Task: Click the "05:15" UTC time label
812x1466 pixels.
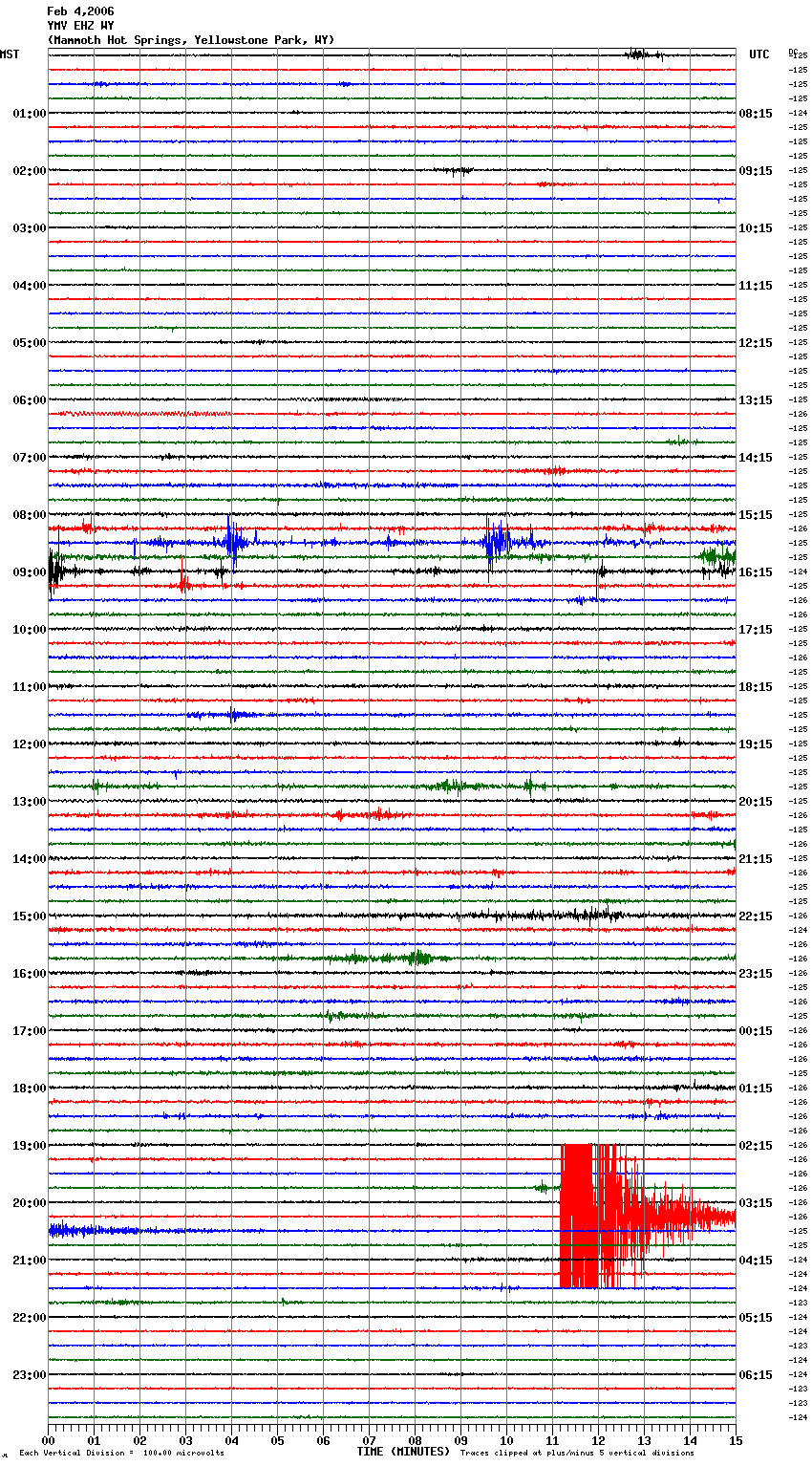Action: pyautogui.click(x=756, y=1318)
